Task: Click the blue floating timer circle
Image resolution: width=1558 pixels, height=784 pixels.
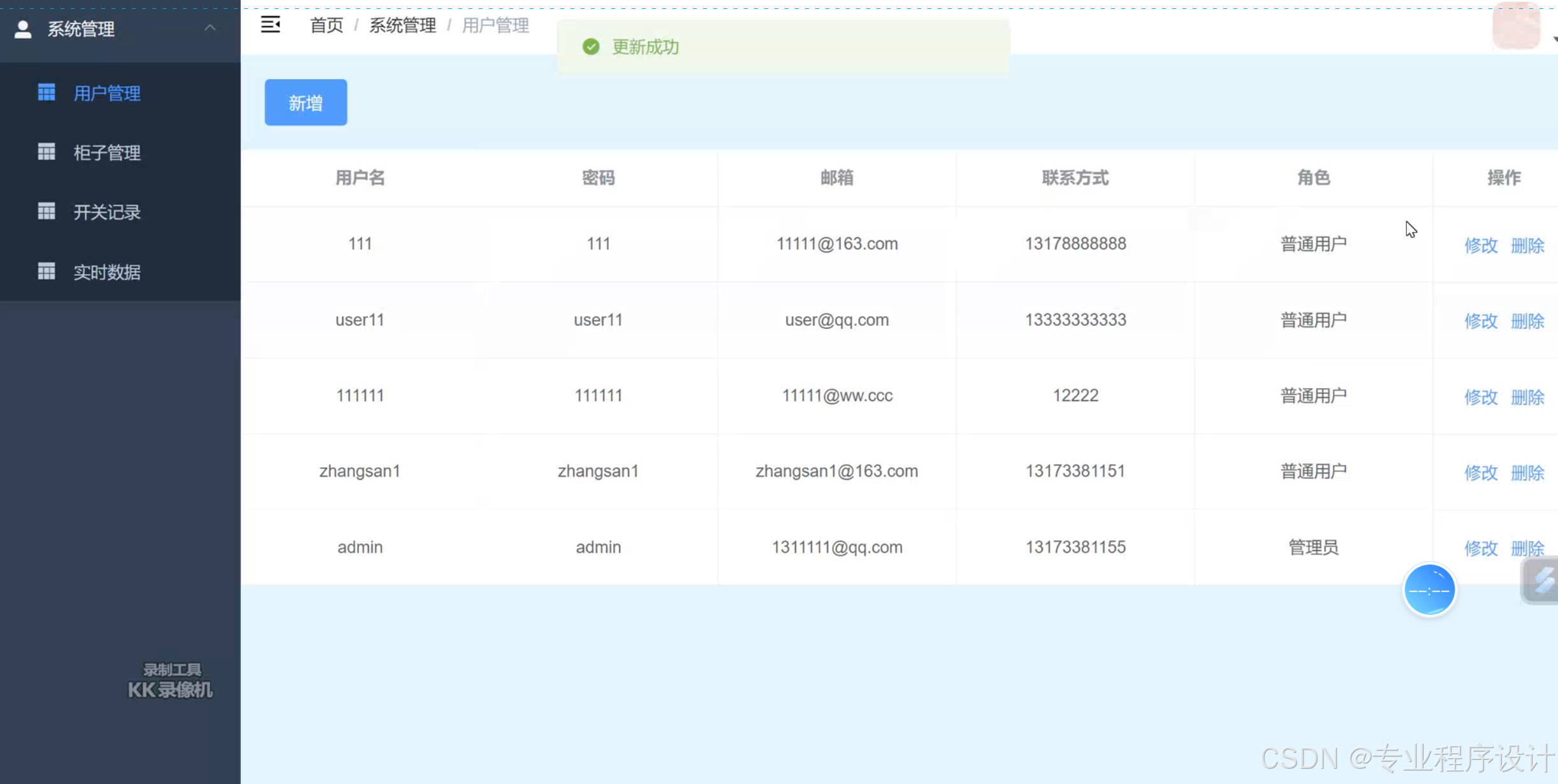Action: click(1429, 590)
